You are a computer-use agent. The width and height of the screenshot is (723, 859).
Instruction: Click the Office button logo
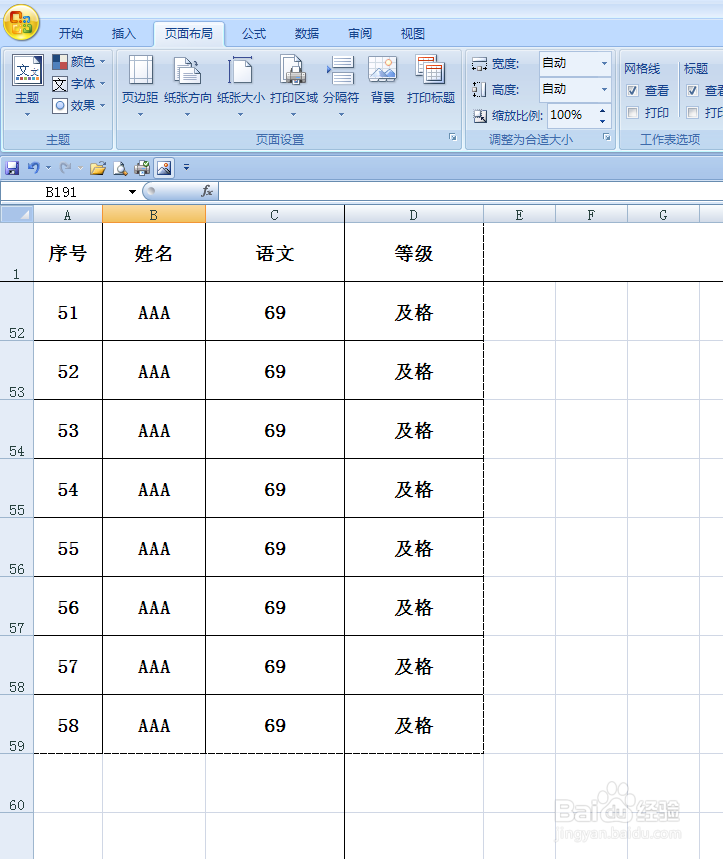21,23
